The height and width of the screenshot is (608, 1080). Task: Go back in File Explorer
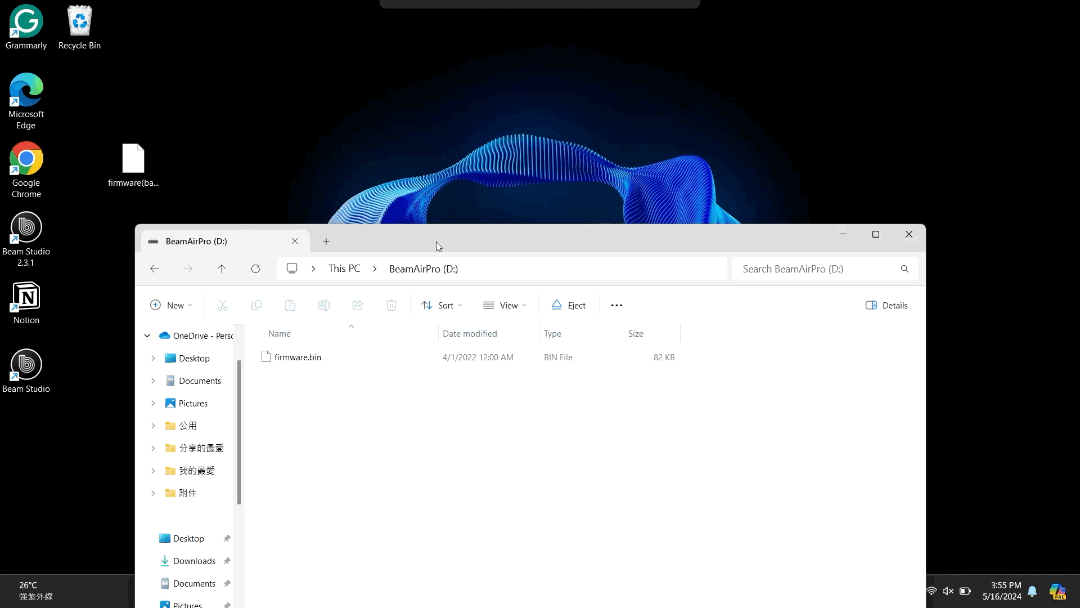(154, 269)
